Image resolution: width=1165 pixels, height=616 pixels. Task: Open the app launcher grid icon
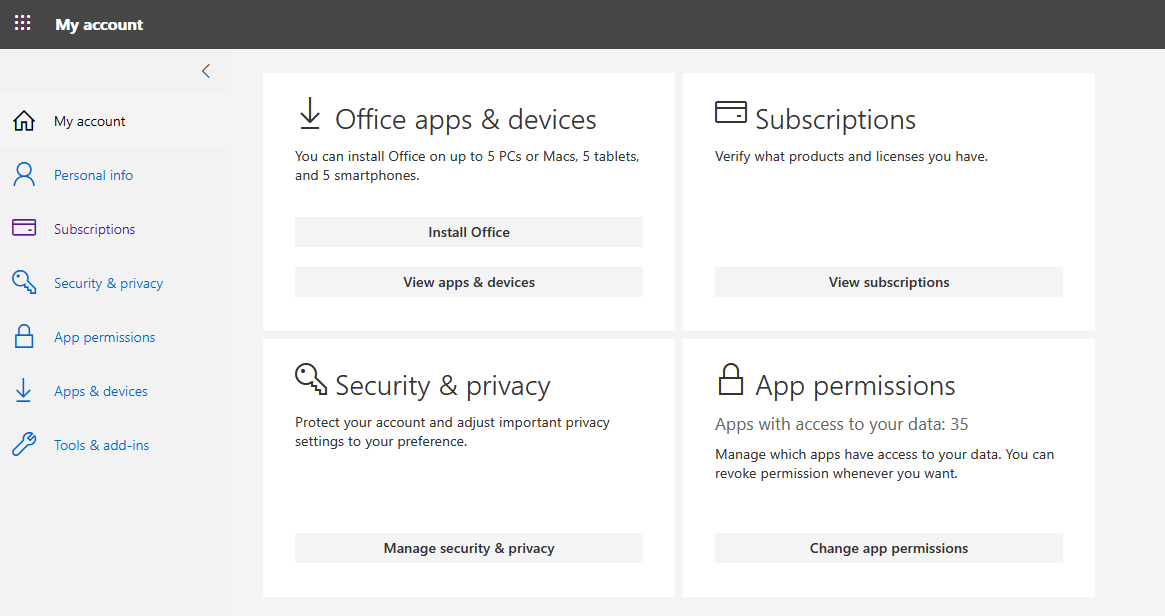pyautogui.click(x=23, y=23)
